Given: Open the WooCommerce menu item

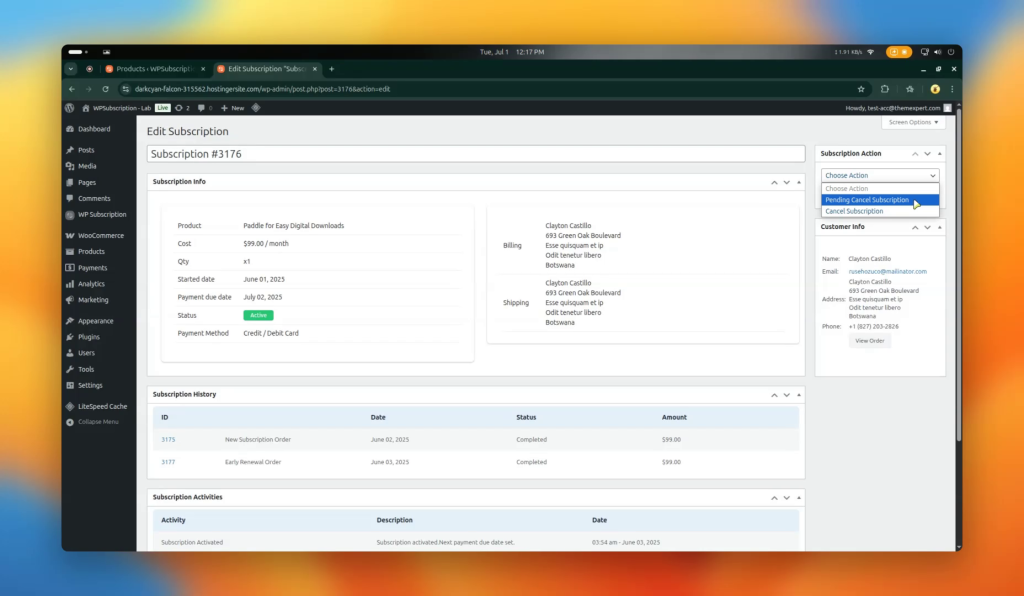Looking at the screenshot, I should coord(100,236).
